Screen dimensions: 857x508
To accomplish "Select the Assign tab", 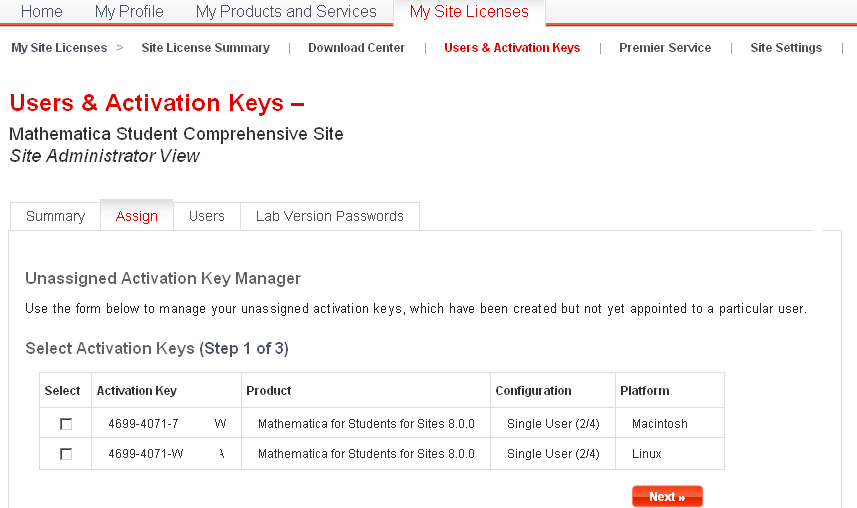I will [x=137, y=216].
